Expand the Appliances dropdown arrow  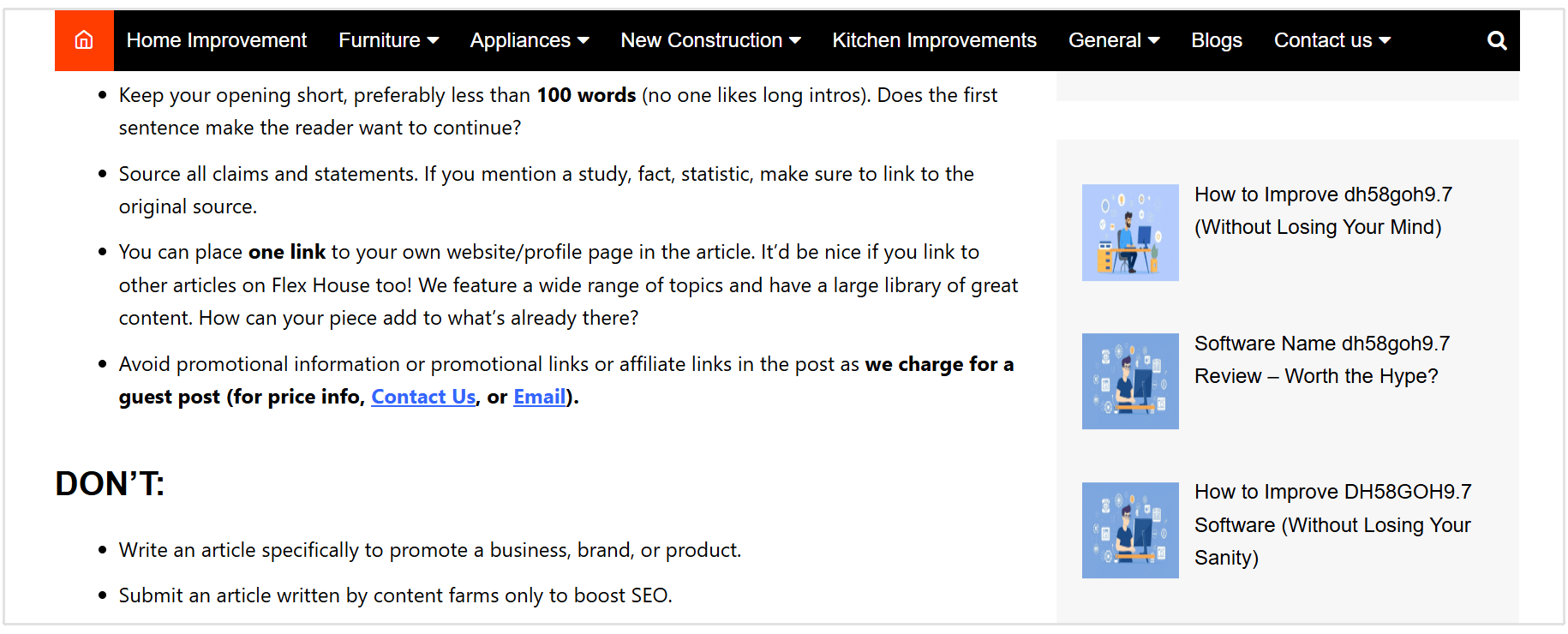click(584, 40)
